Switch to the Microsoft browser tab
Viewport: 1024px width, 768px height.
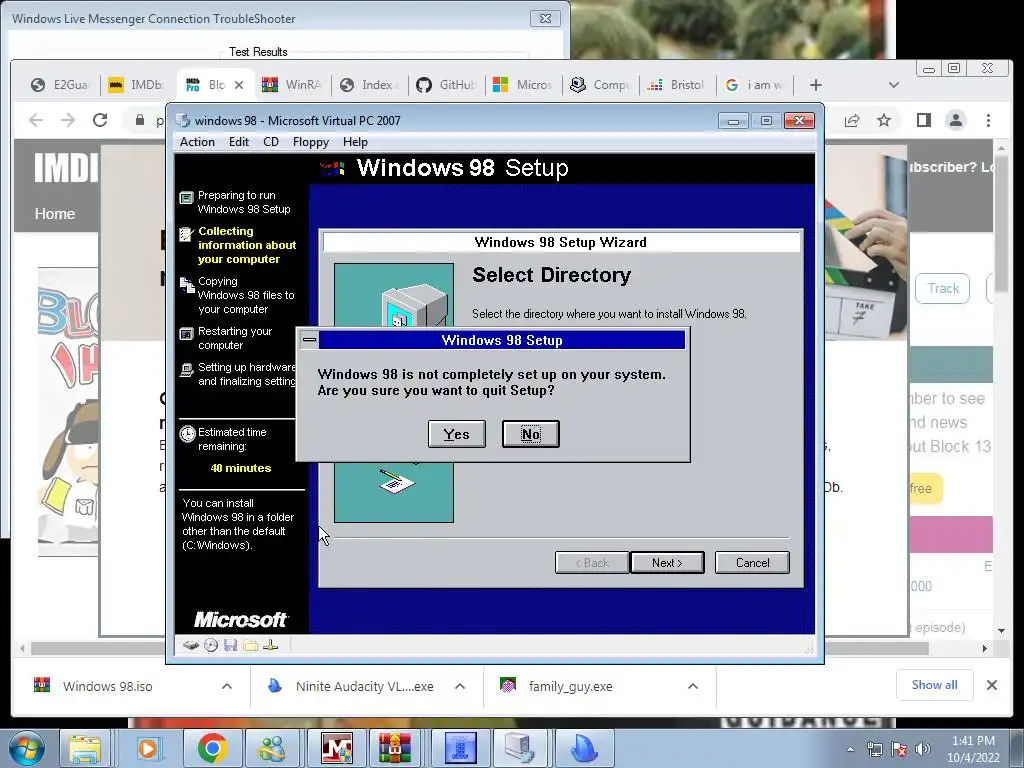[x=523, y=85]
